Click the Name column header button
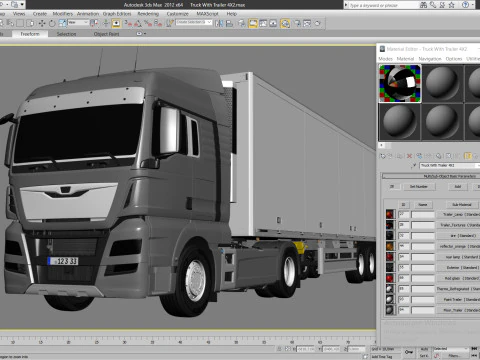 (x=423, y=205)
